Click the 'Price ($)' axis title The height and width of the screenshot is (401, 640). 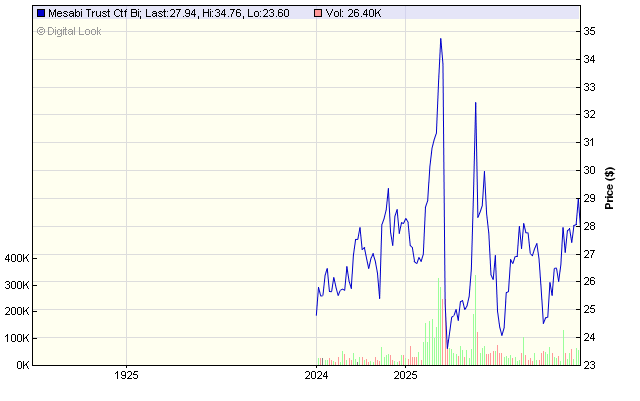609,188
